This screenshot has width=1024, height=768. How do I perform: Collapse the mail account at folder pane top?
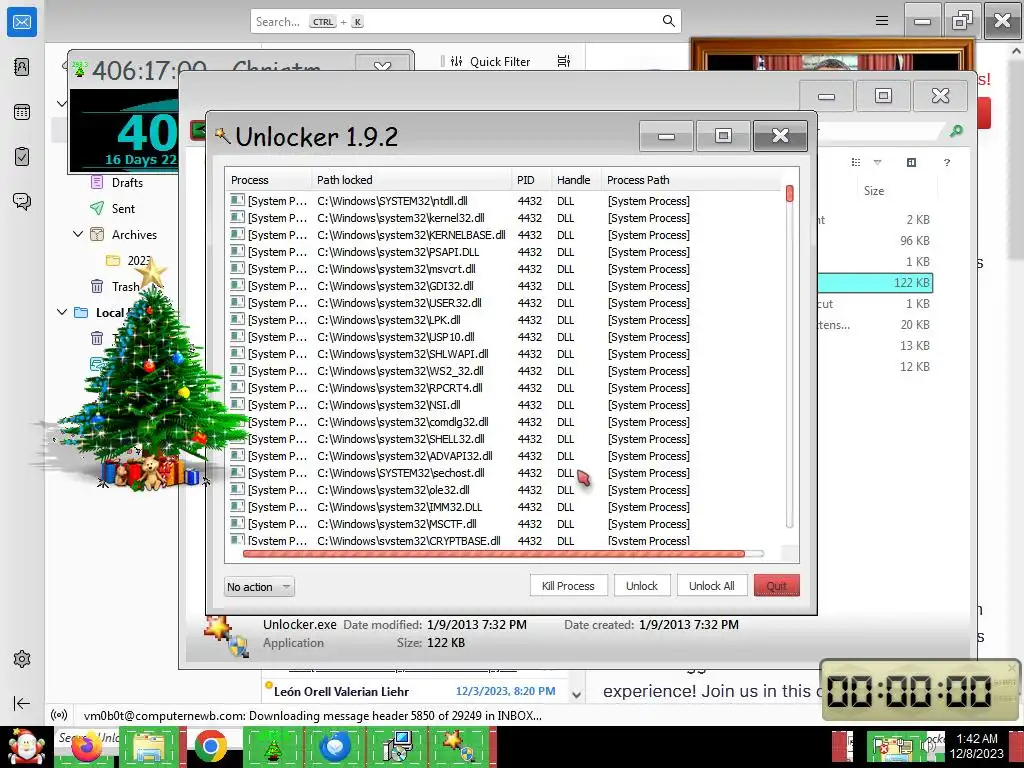pos(62,104)
